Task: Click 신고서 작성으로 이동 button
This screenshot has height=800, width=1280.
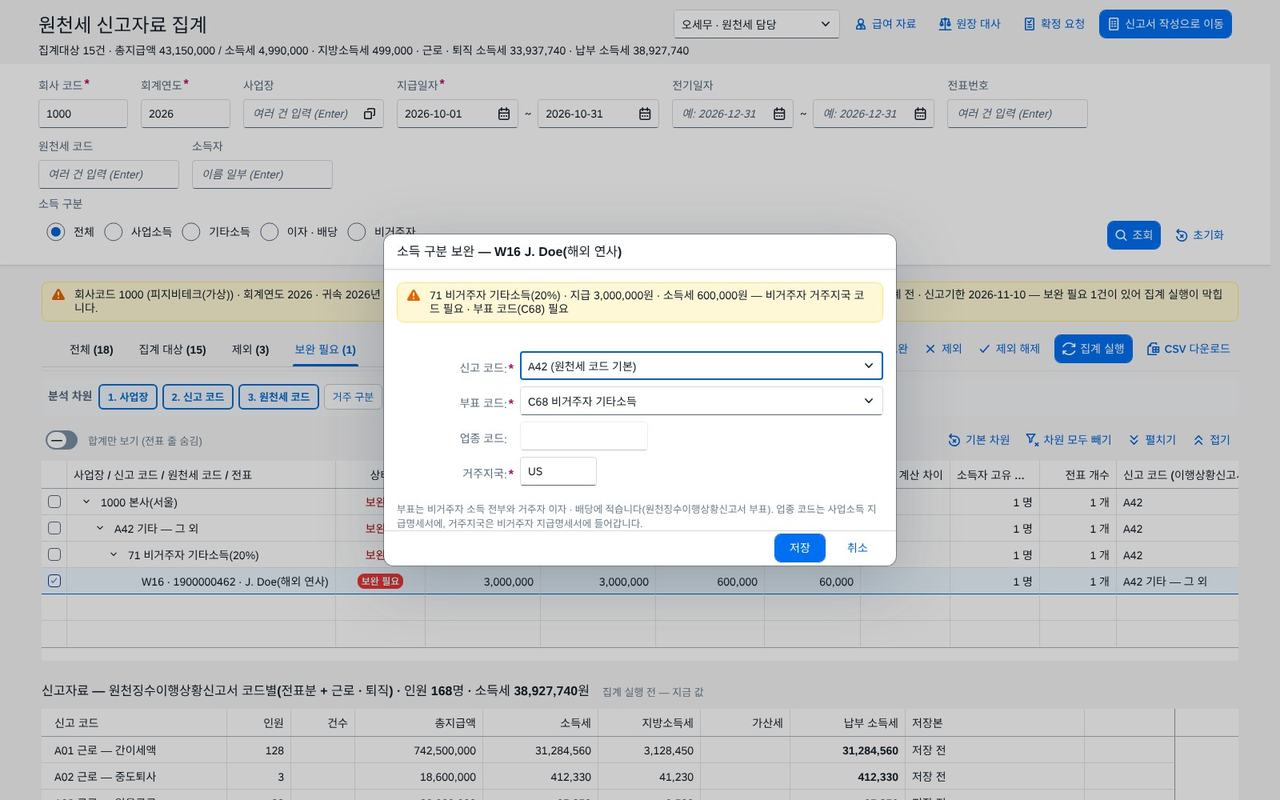Action: pos(1165,24)
